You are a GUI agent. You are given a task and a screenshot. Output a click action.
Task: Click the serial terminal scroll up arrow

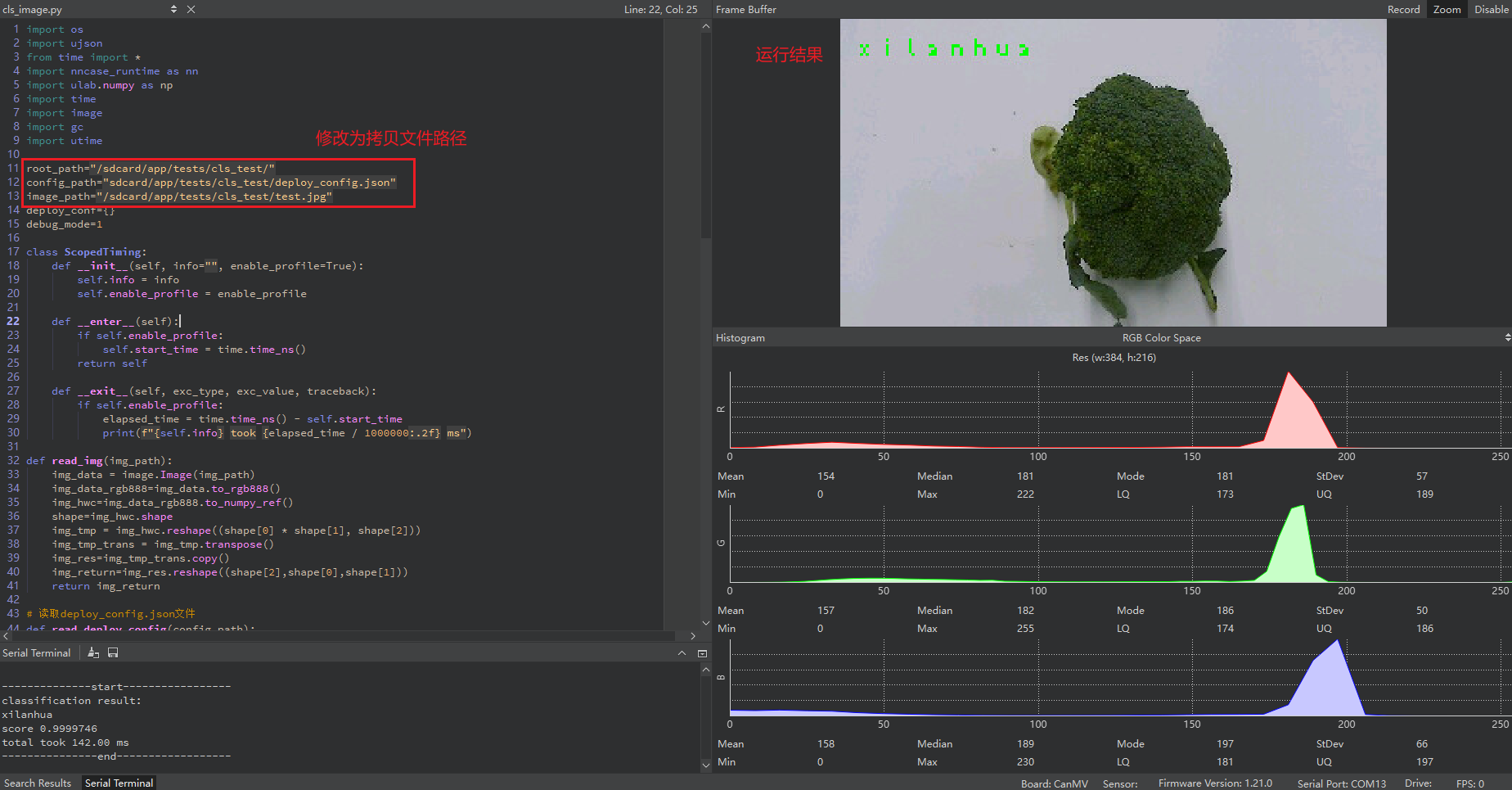click(706, 670)
